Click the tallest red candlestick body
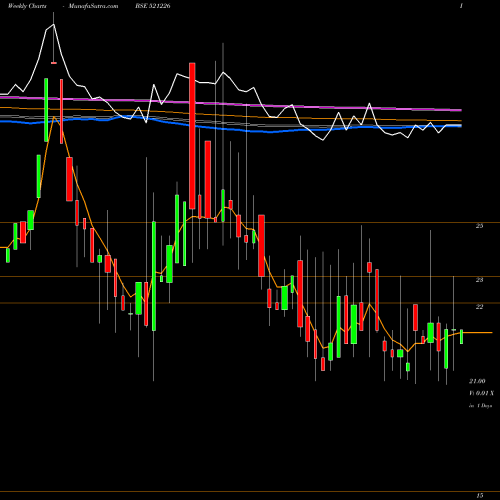The image size is (500, 500). (192, 136)
